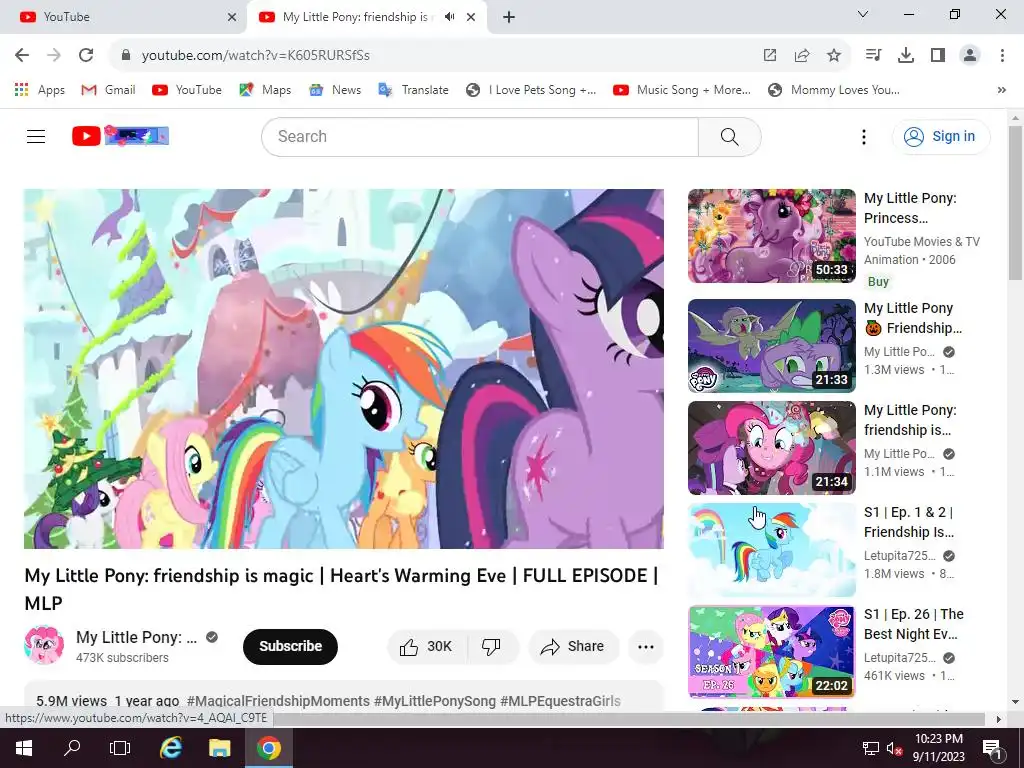Viewport: 1024px width, 768px height.
Task: Open Apps bookmark
Action: pyautogui.click(x=40, y=90)
